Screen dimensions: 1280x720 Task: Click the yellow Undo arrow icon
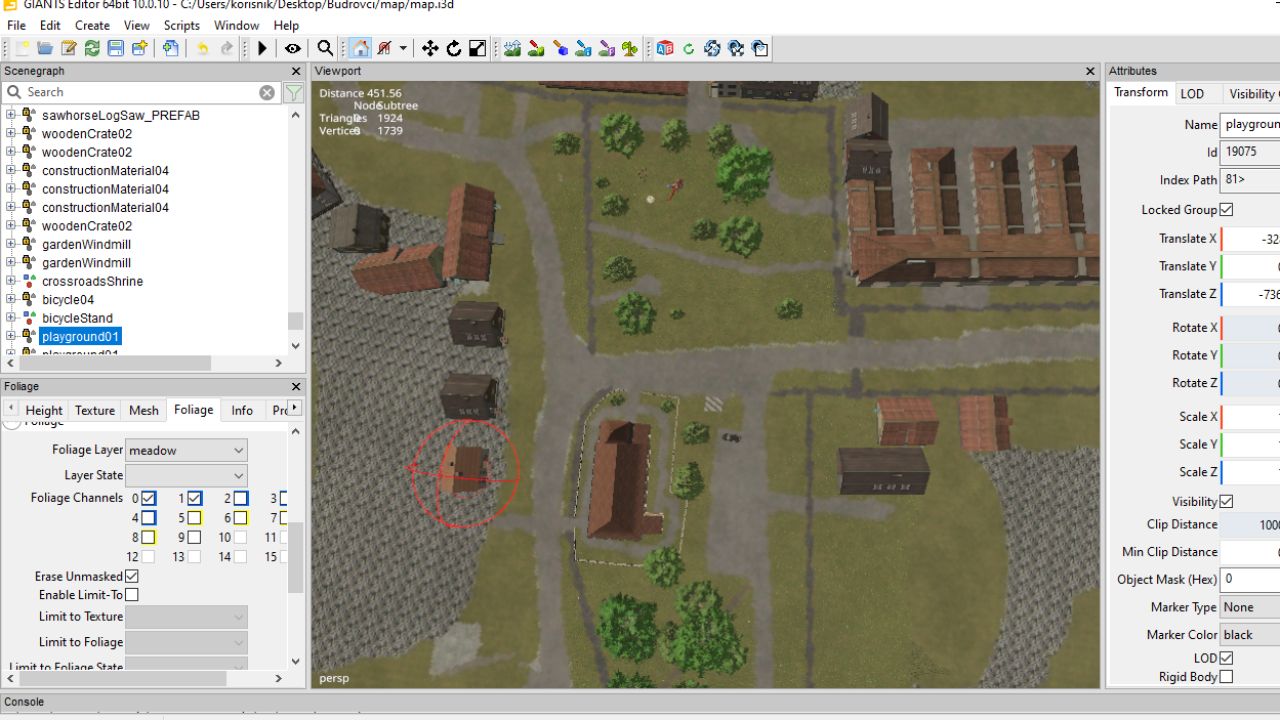pos(202,48)
